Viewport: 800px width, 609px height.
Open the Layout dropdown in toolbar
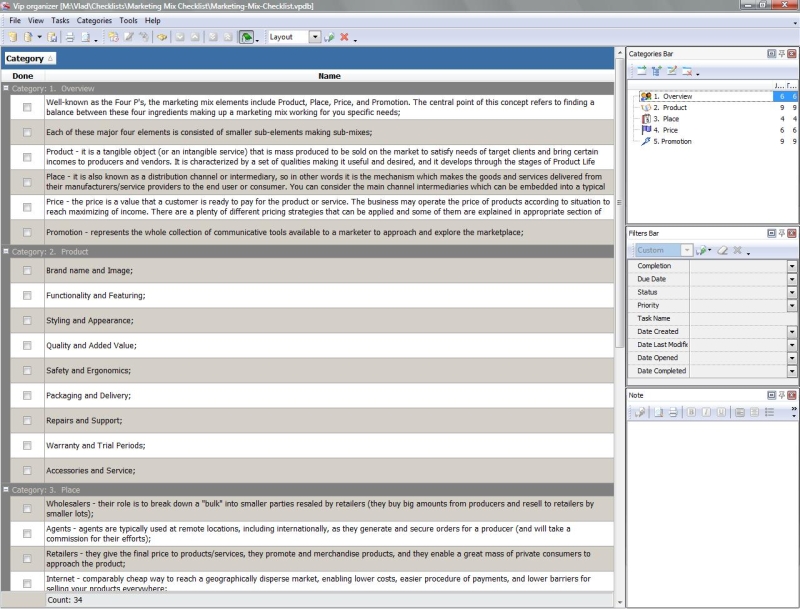point(315,37)
